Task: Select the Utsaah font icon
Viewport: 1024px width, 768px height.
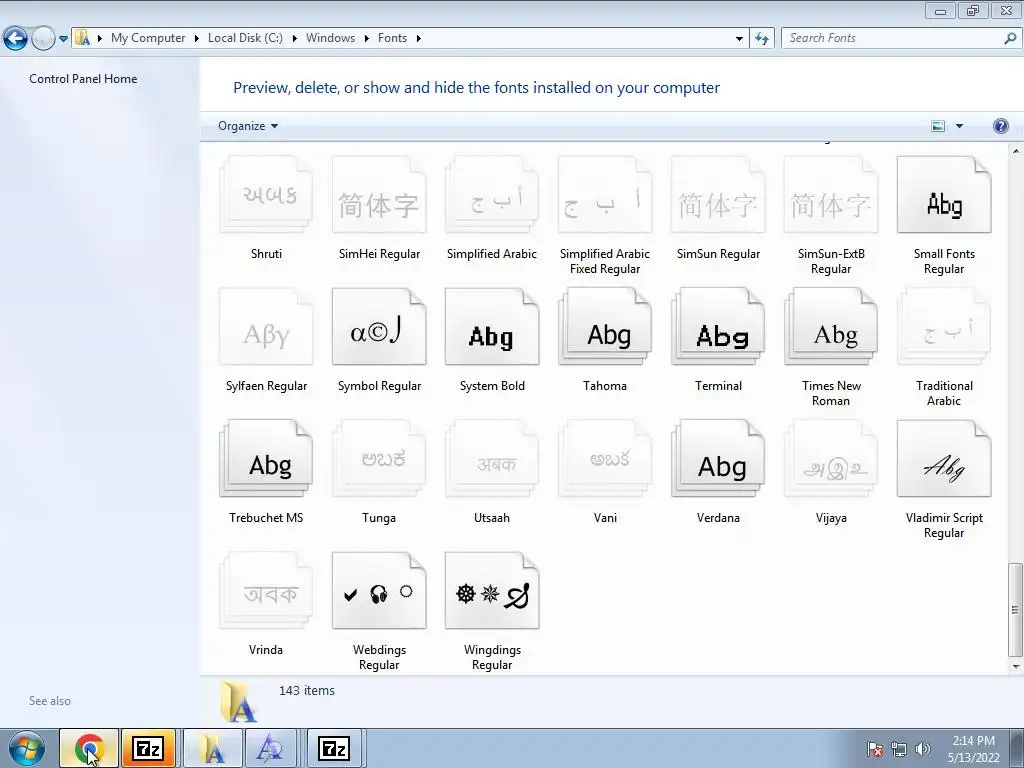Action: pos(492,458)
